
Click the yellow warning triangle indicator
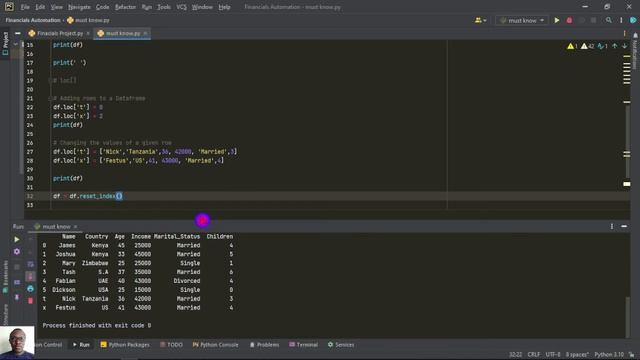coord(572,46)
